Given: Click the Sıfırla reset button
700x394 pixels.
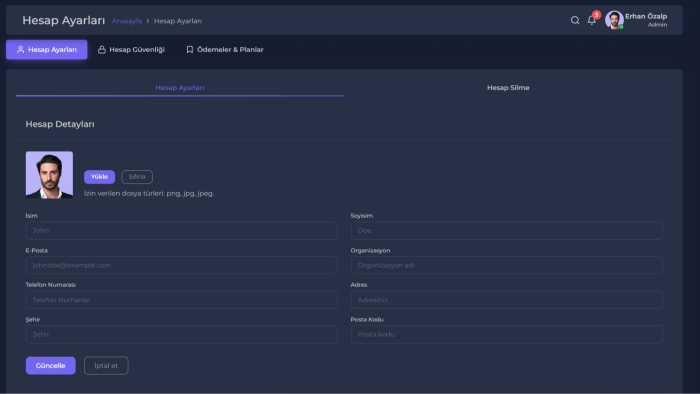Looking at the screenshot, I should 137,177.
